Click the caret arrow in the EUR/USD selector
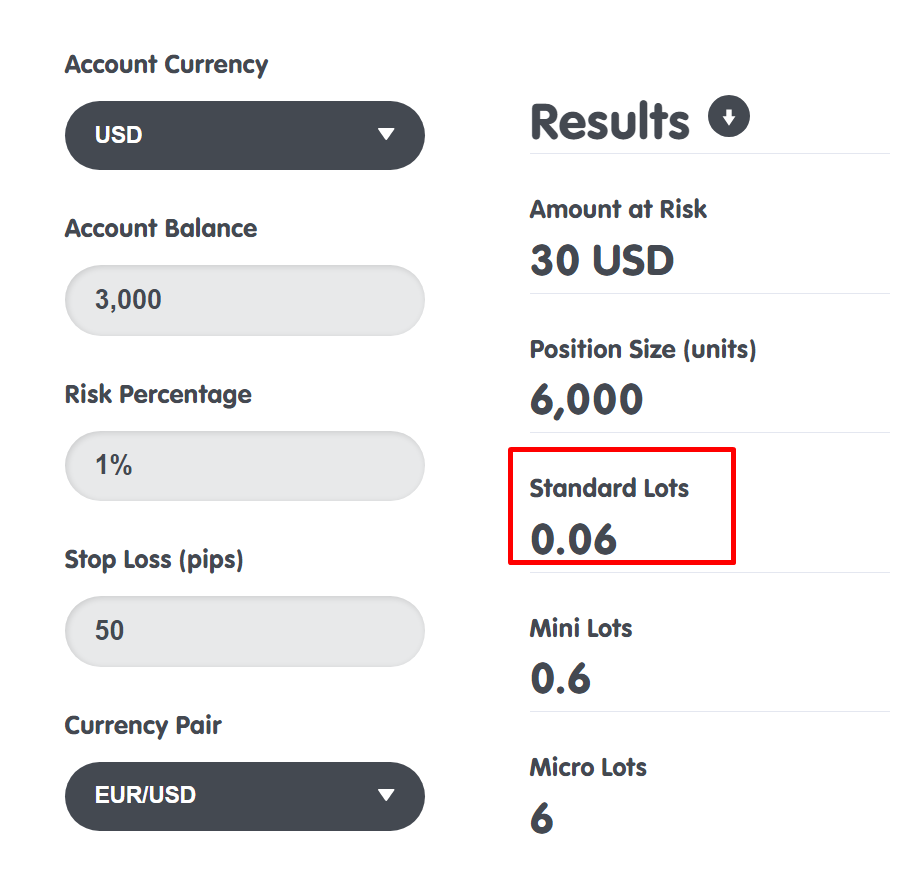904x872 pixels. (x=386, y=796)
